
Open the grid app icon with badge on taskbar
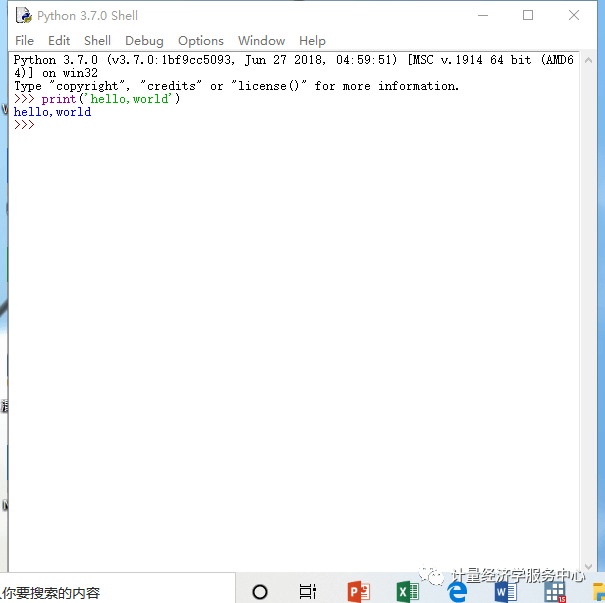tap(555, 592)
